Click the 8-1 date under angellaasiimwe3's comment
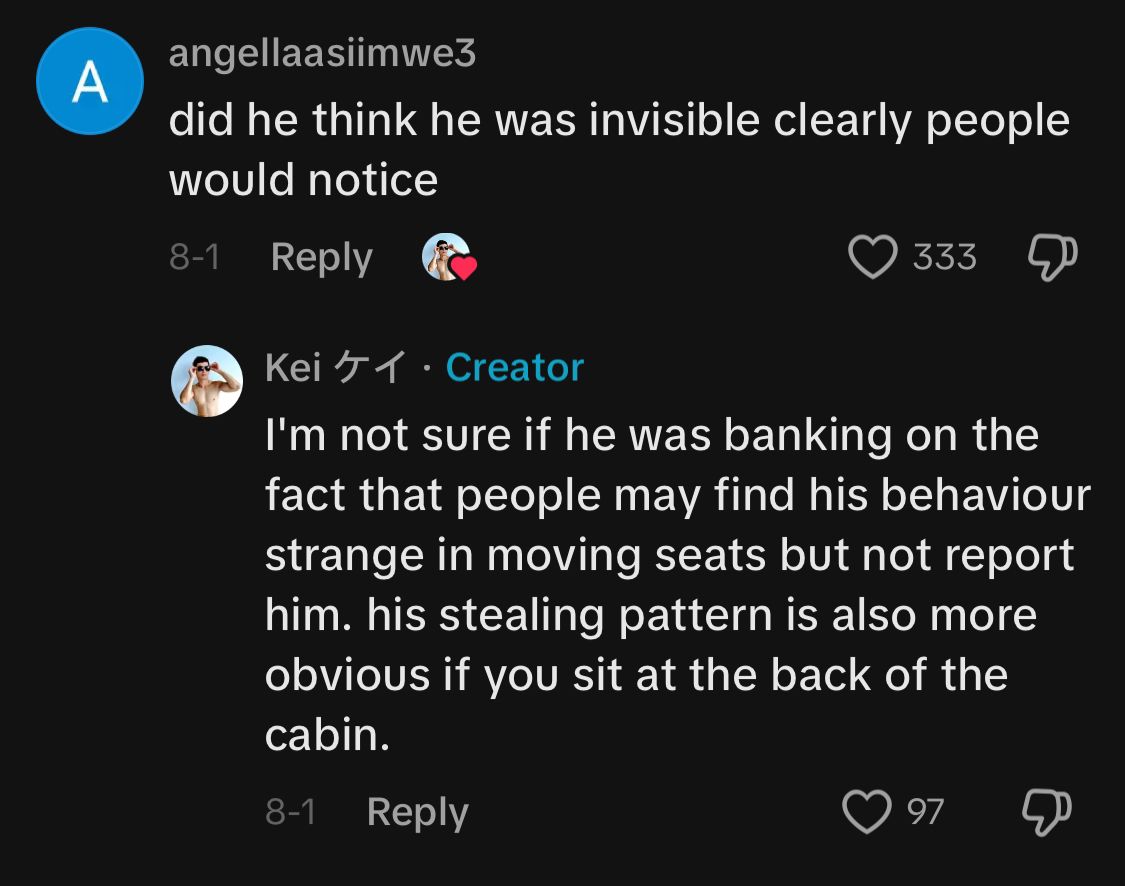Screen dimensions: 1125x886 [194, 258]
